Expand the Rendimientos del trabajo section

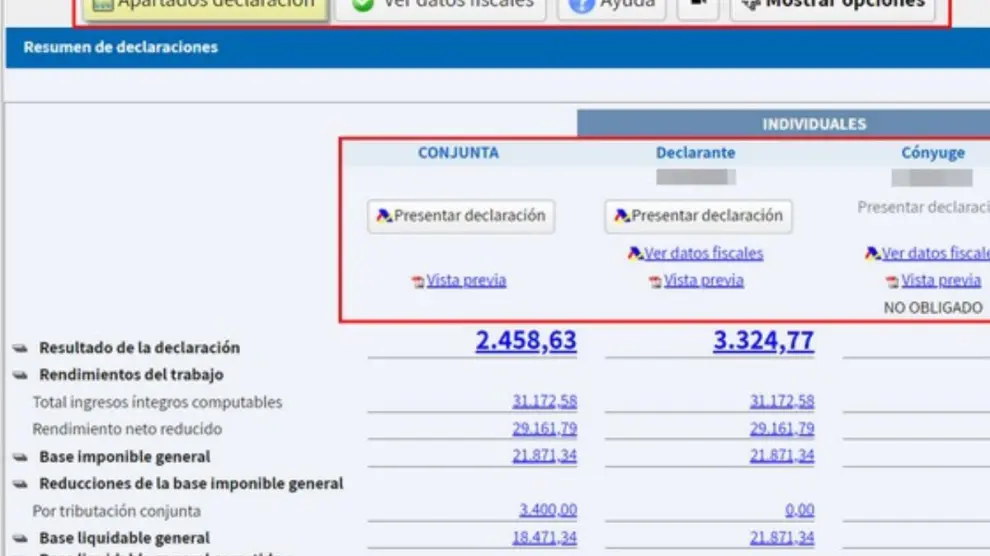click(20, 375)
